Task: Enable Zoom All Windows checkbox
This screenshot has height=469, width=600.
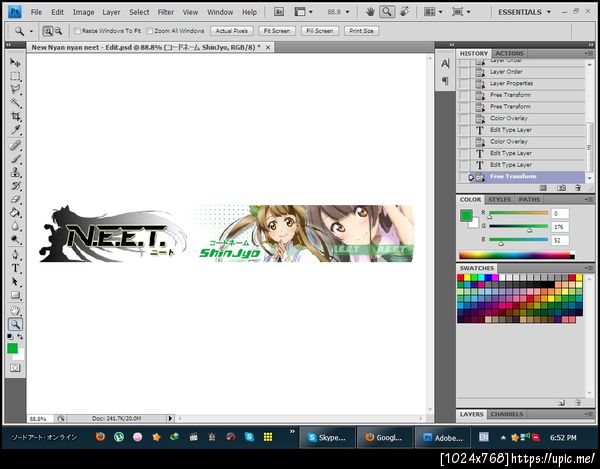Action: 150,31
